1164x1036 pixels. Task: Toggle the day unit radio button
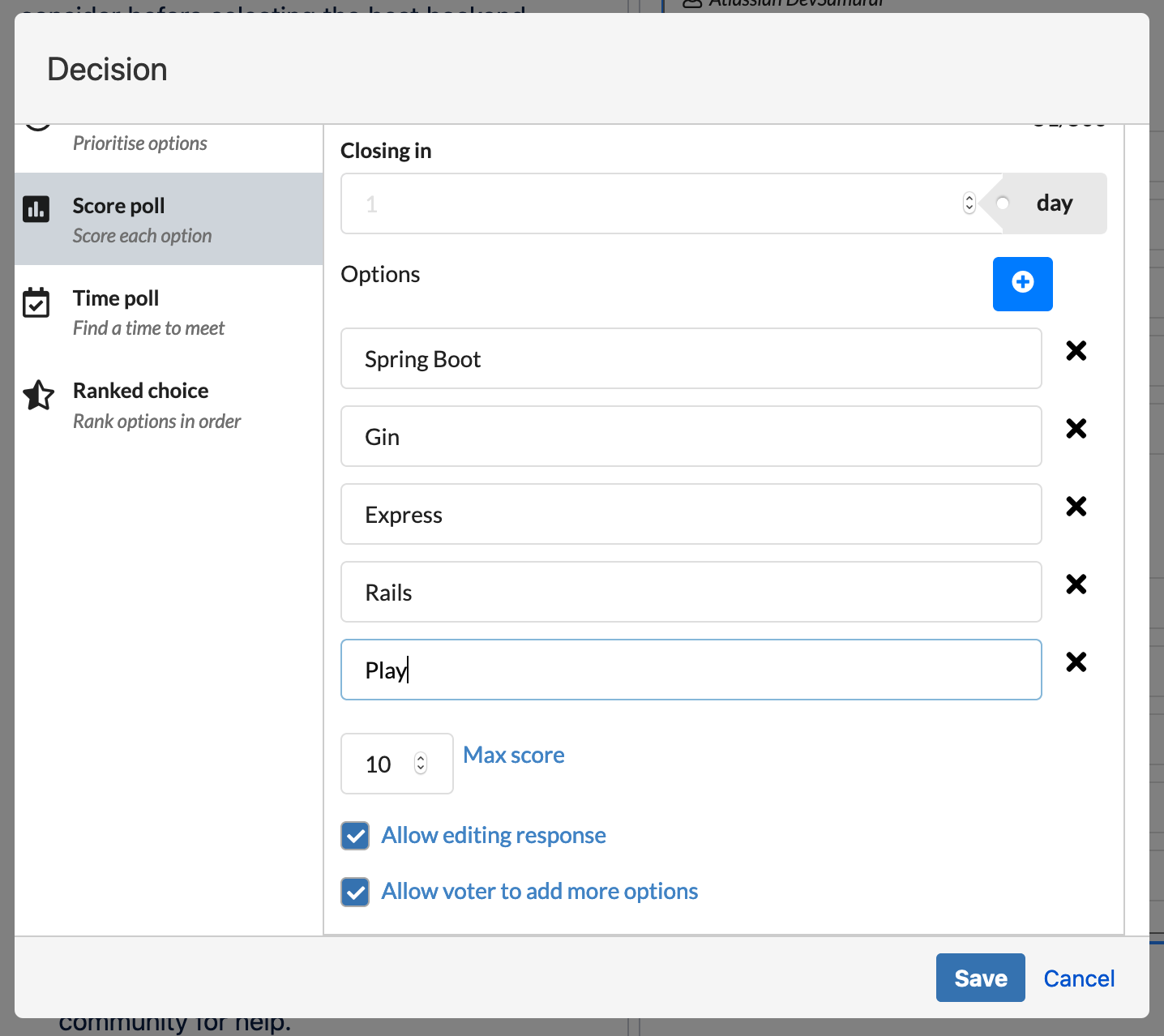(1003, 203)
